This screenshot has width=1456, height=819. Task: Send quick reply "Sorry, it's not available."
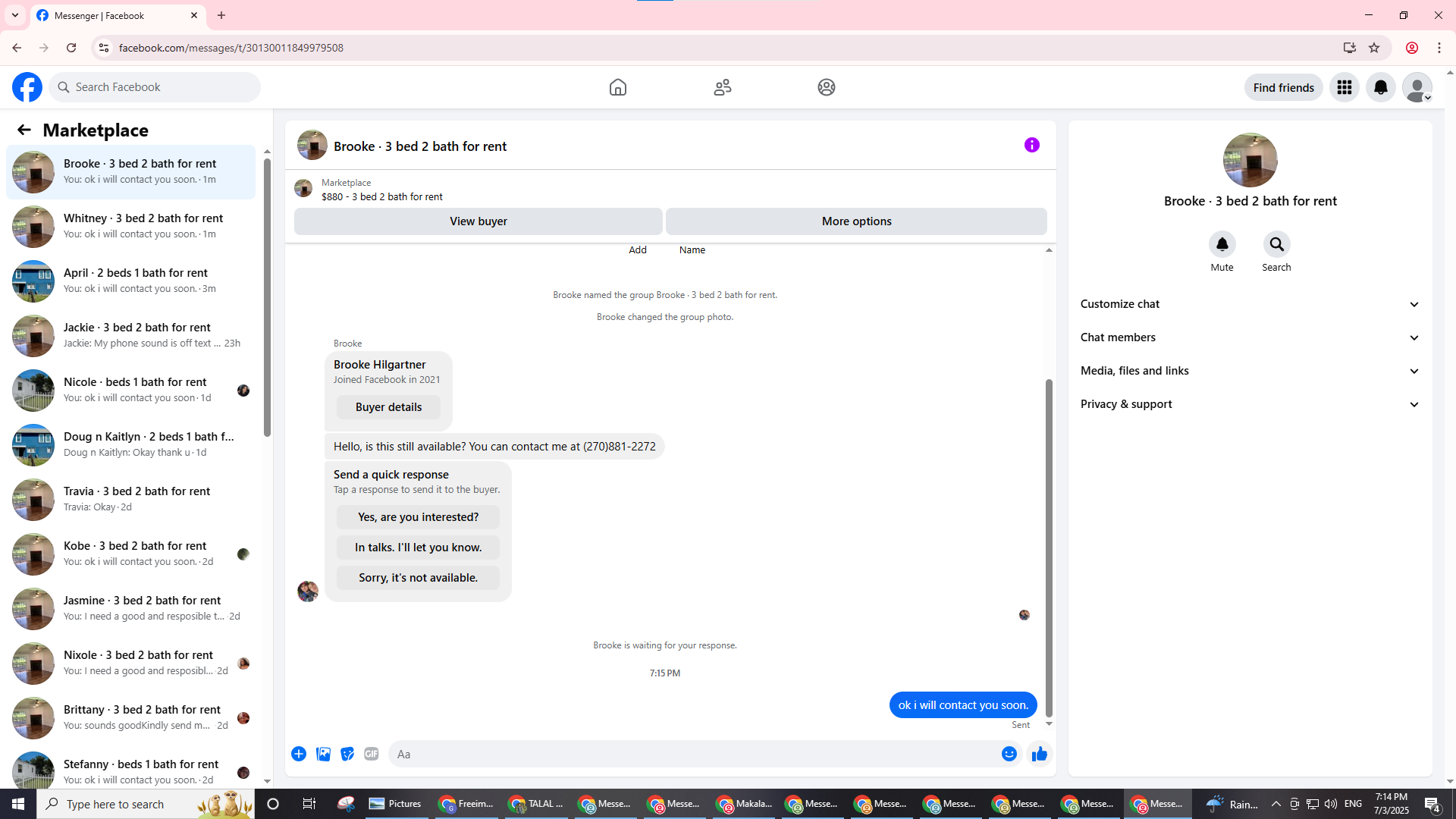coord(418,578)
